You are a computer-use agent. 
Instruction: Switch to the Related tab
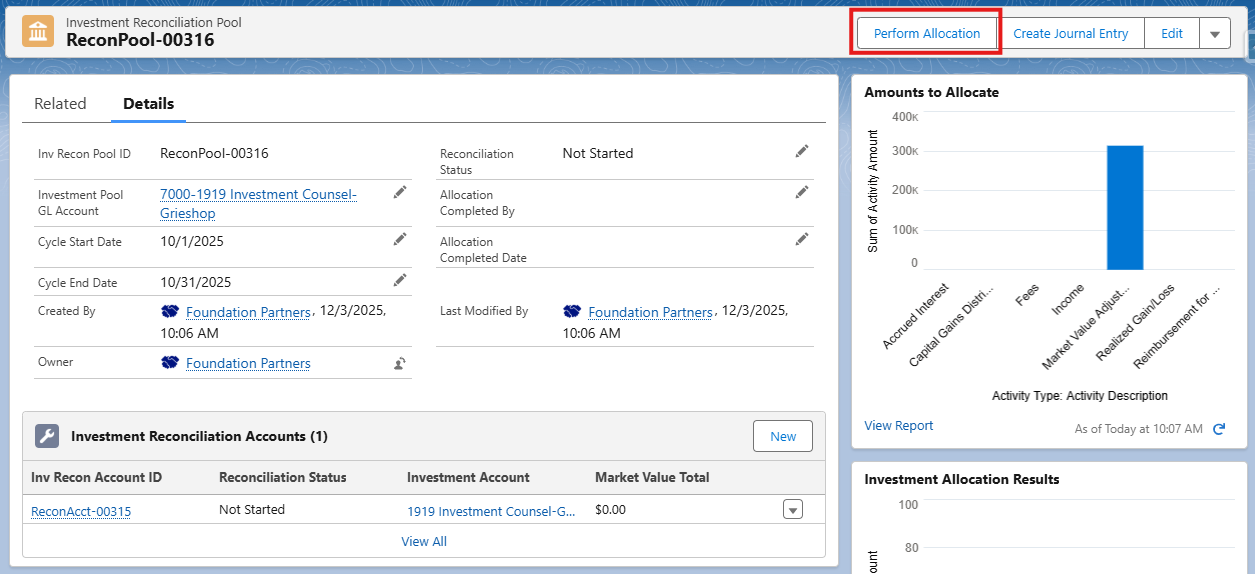click(x=60, y=104)
